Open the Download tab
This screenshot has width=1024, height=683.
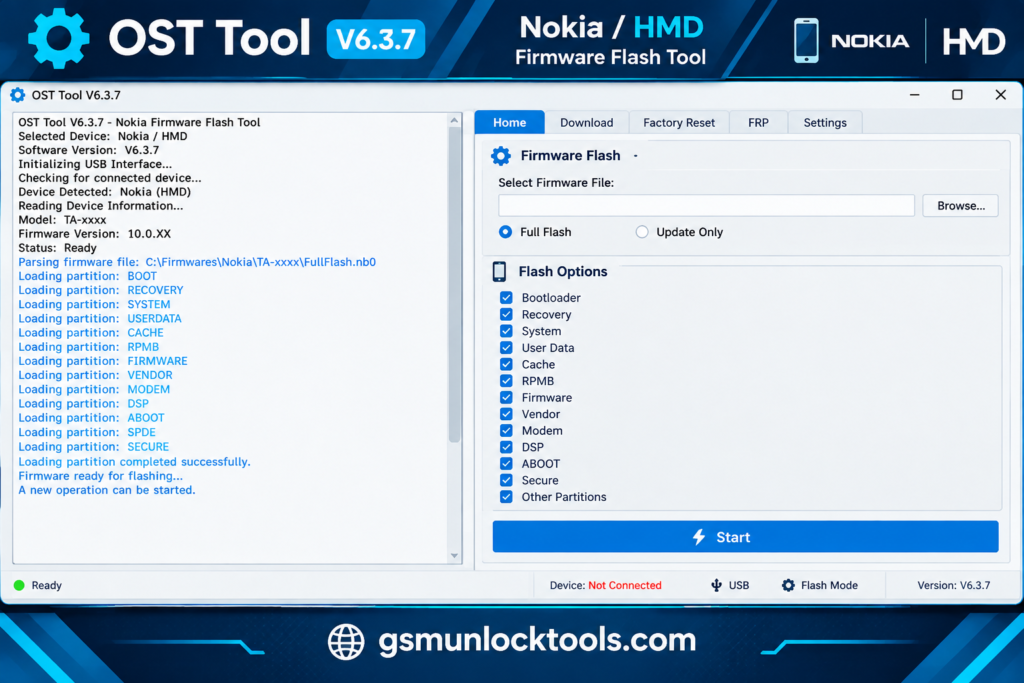point(586,123)
